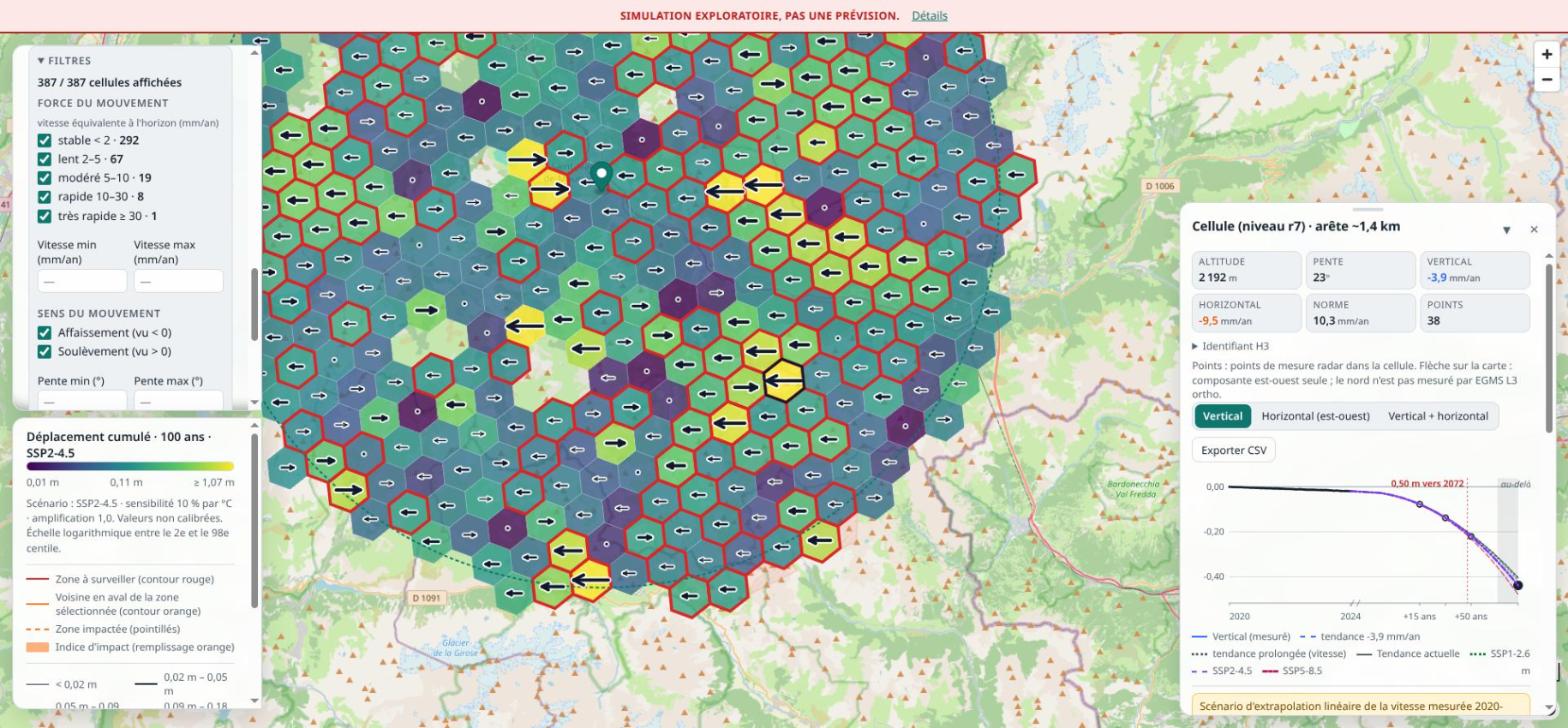Screen dimensions: 1568x728
Task: Toggle the 'modéré 5–10' checkbox
Action: click(x=44, y=178)
